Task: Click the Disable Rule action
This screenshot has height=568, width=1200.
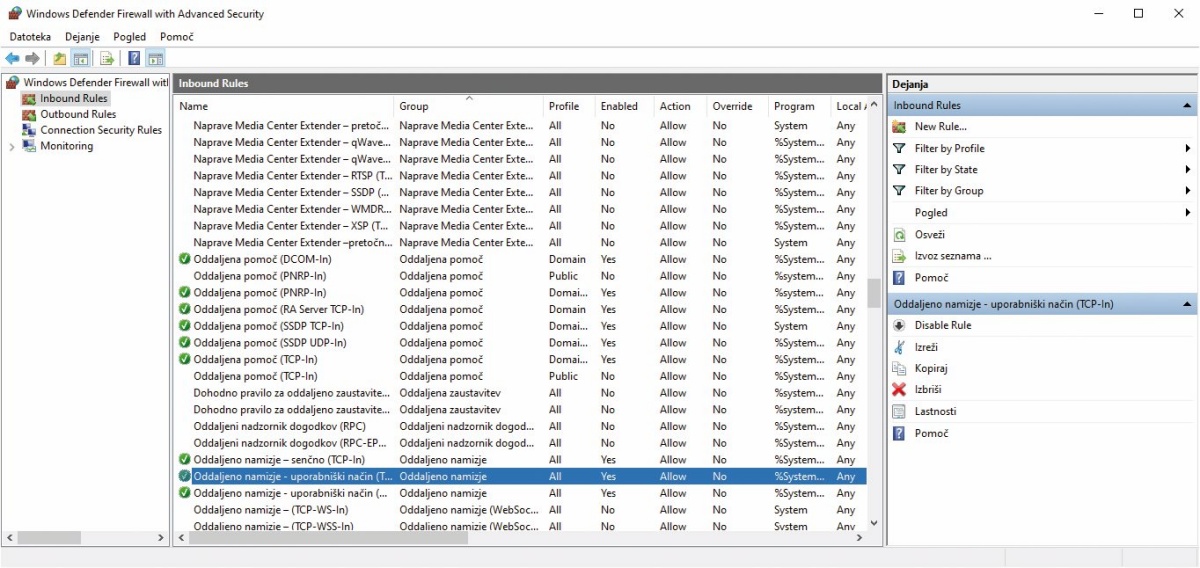Action: click(943, 325)
